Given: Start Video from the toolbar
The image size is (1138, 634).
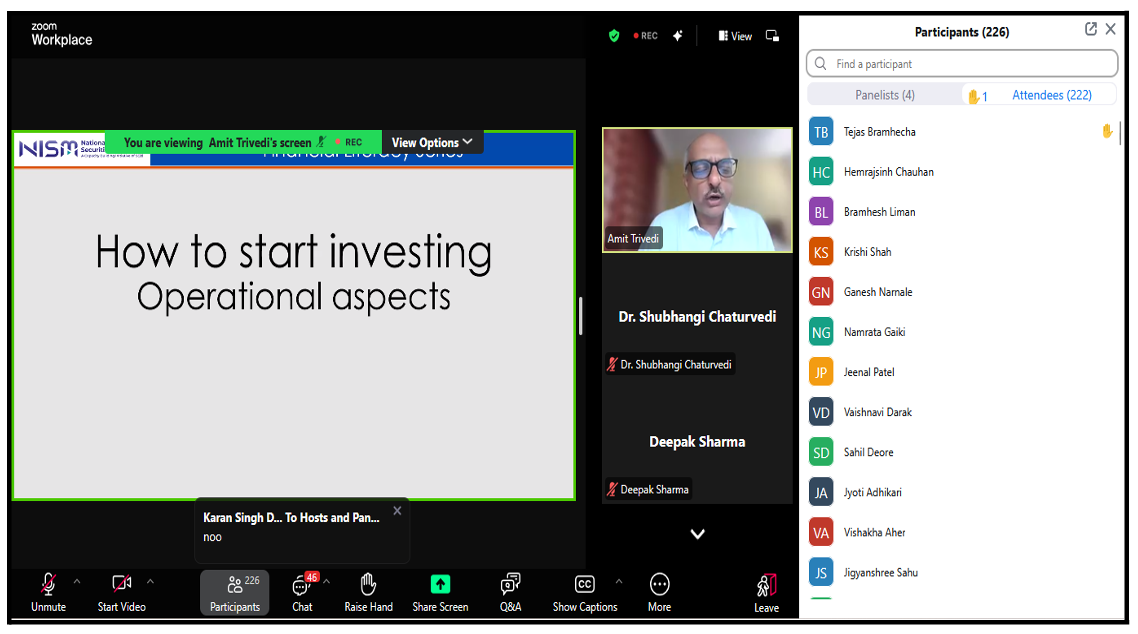Looking at the screenshot, I should tap(122, 592).
